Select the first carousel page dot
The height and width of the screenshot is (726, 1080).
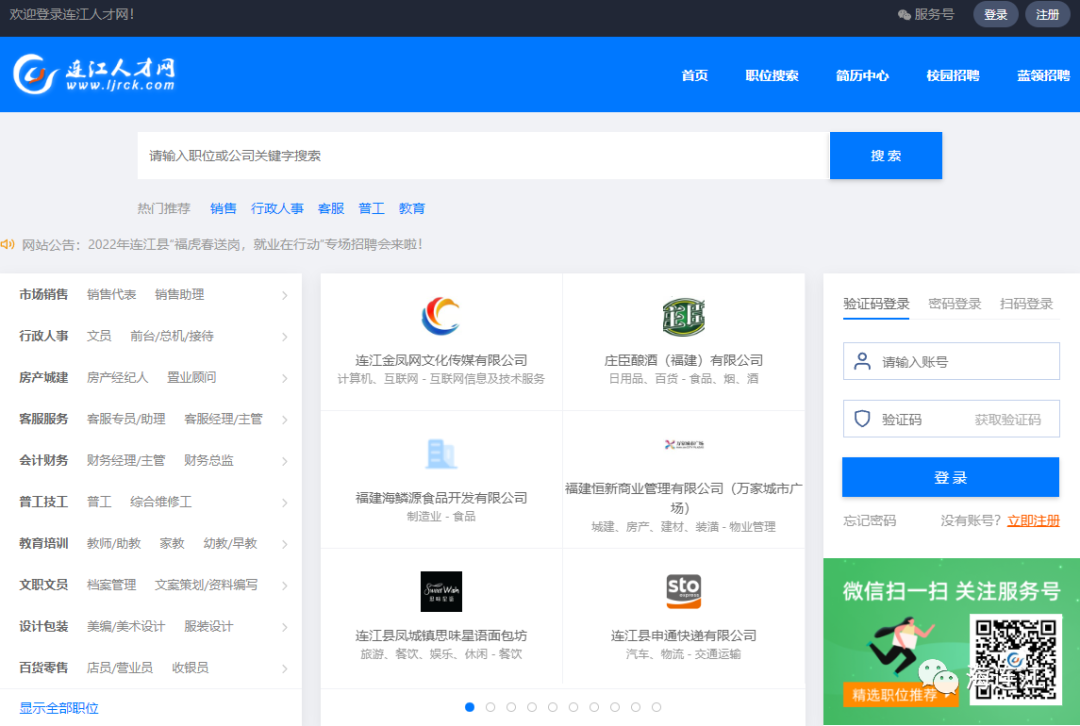tap(470, 707)
